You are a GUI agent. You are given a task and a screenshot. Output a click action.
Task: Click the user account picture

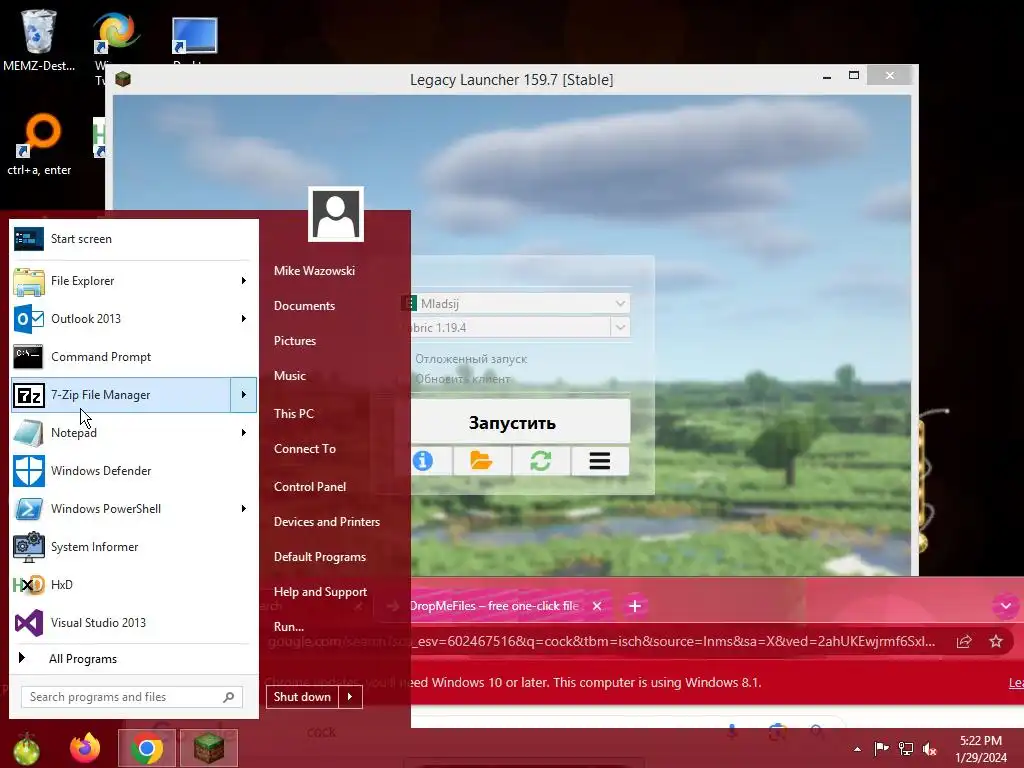tap(336, 214)
